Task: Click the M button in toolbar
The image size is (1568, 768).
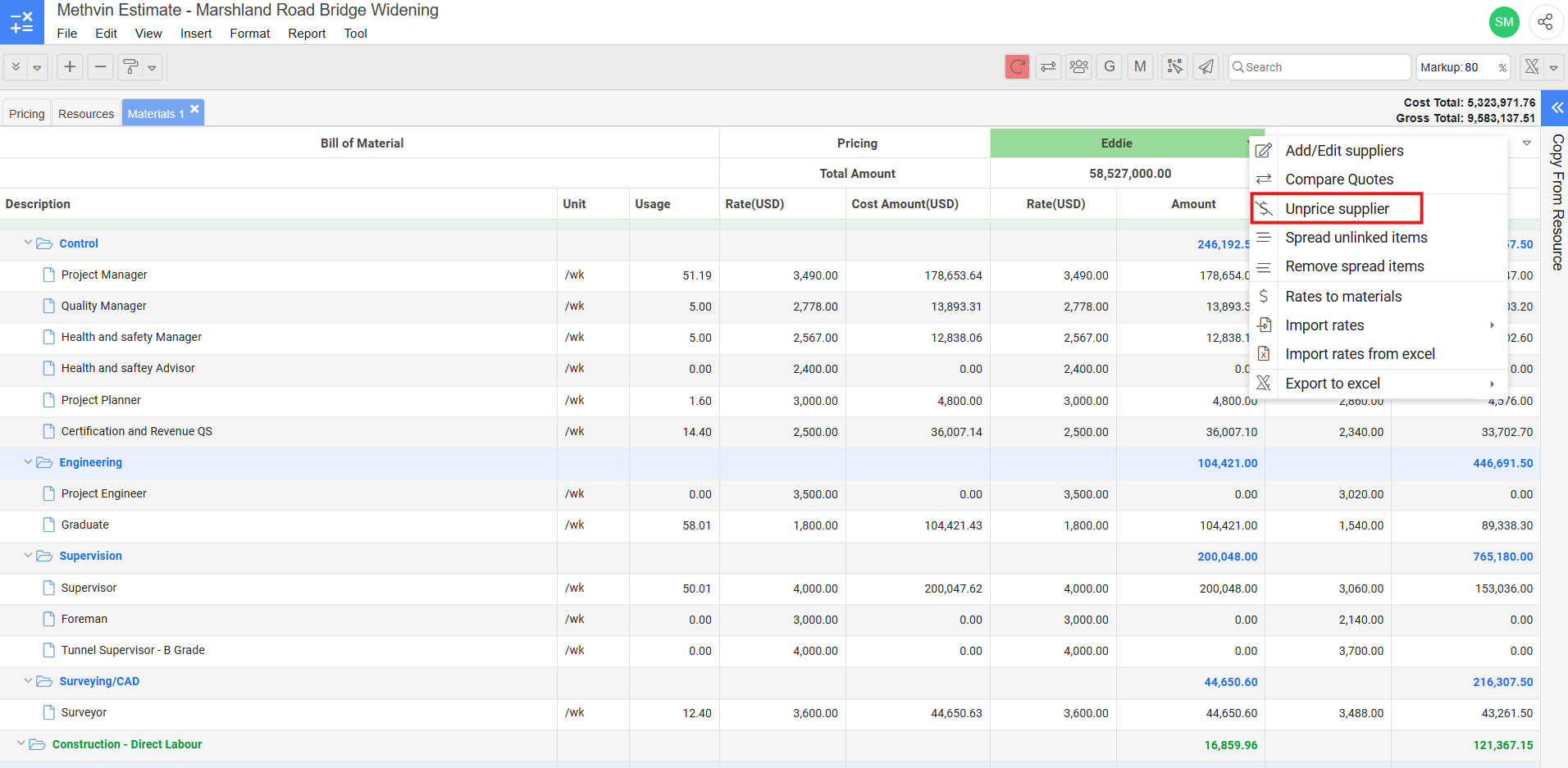Action: [x=1140, y=67]
